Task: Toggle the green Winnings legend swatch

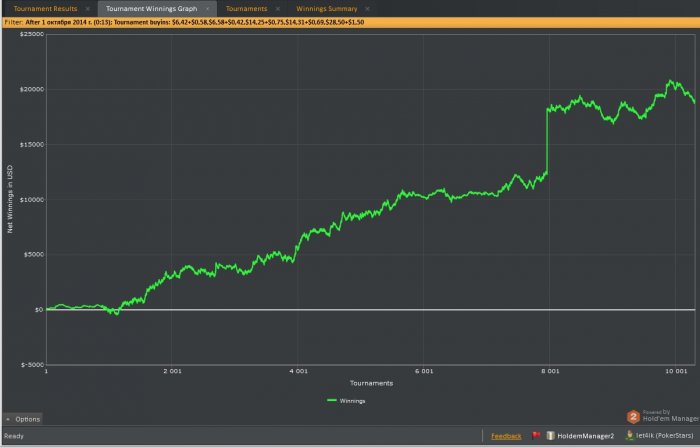Action: point(332,400)
